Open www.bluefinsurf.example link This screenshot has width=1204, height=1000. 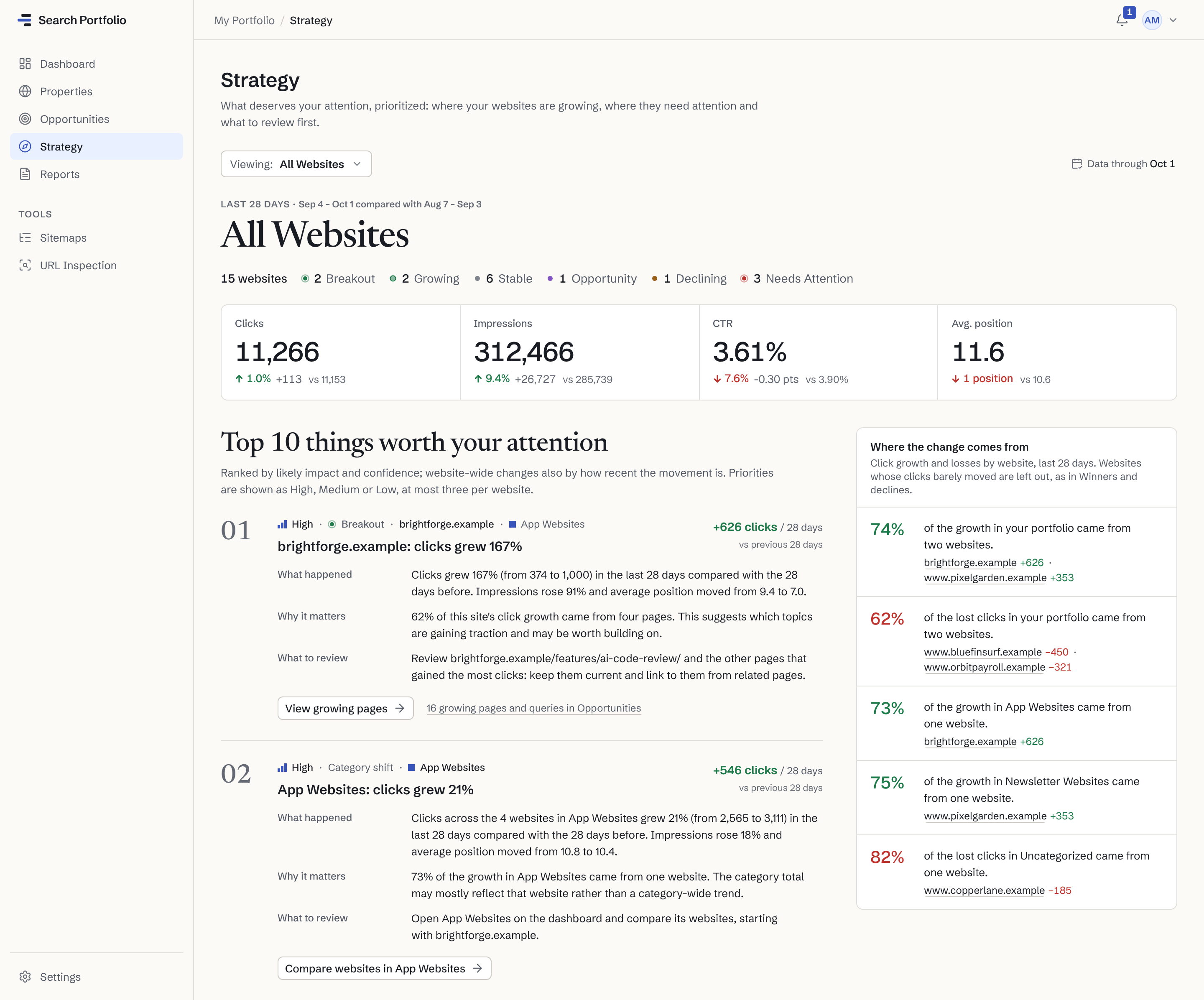coord(983,652)
